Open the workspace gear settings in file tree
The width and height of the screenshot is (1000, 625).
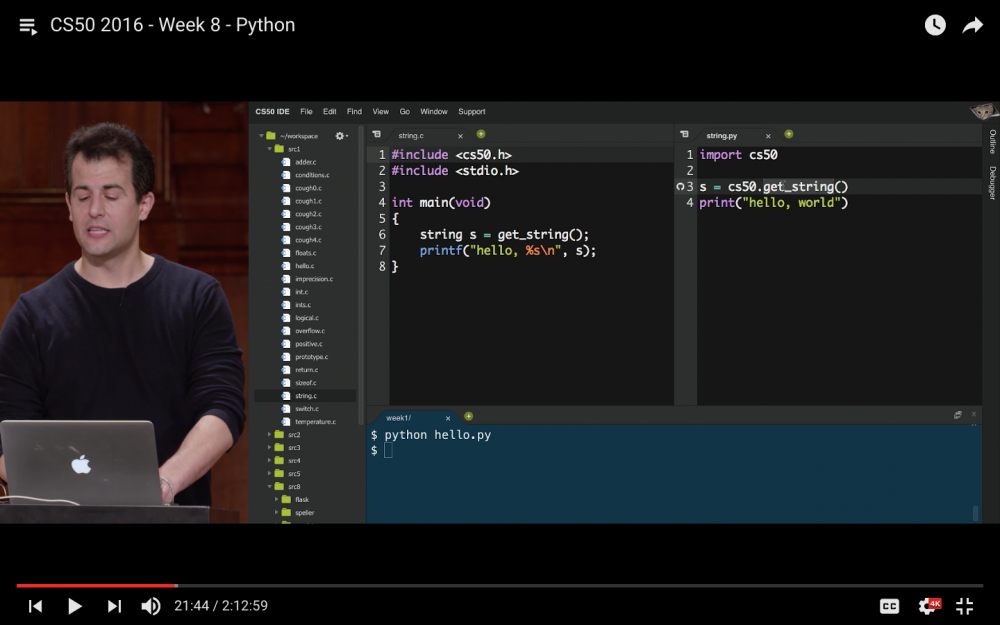(340, 136)
